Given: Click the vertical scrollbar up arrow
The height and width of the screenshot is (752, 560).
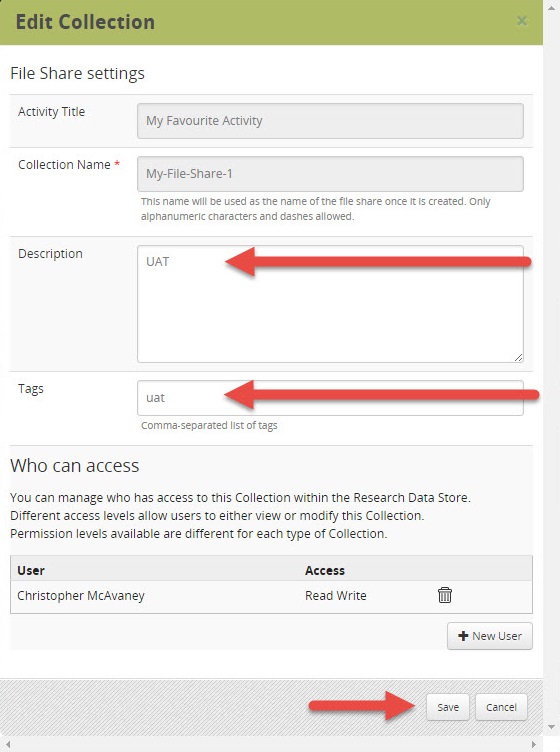Looking at the screenshot, I should 551,7.
